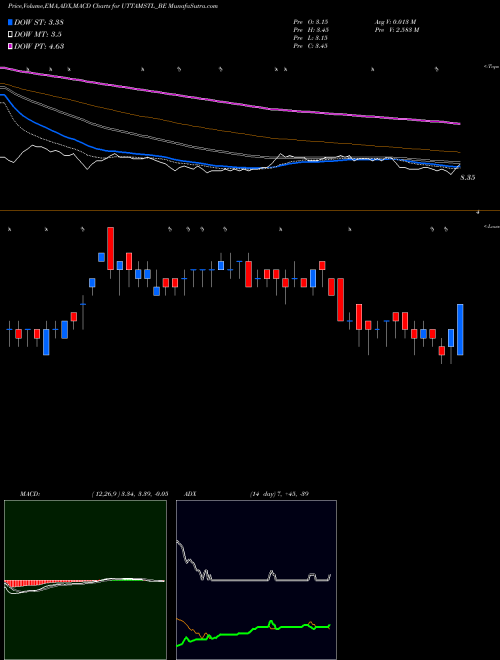Click the 'Pre V: 2.583 M' volume text

click(x=396, y=30)
